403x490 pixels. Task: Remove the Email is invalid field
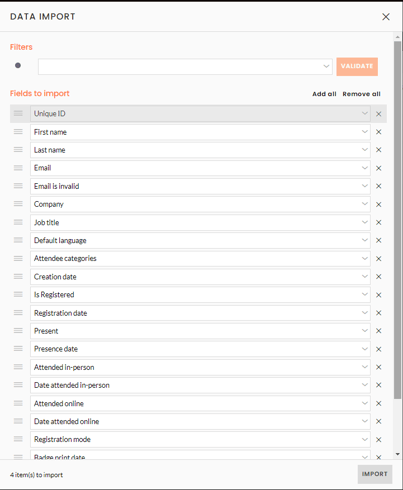point(379,186)
